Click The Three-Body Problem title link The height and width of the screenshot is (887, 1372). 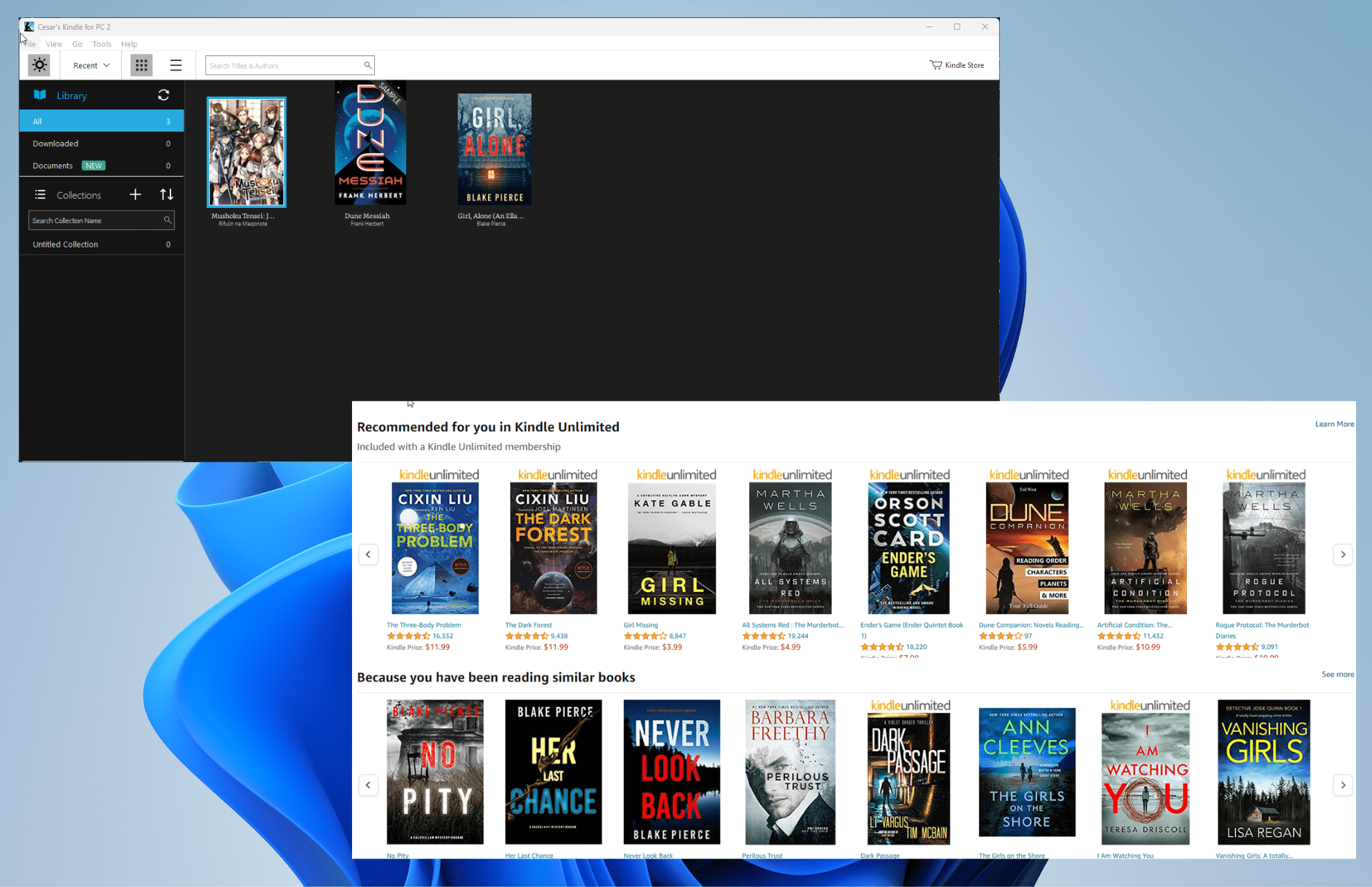(x=423, y=625)
